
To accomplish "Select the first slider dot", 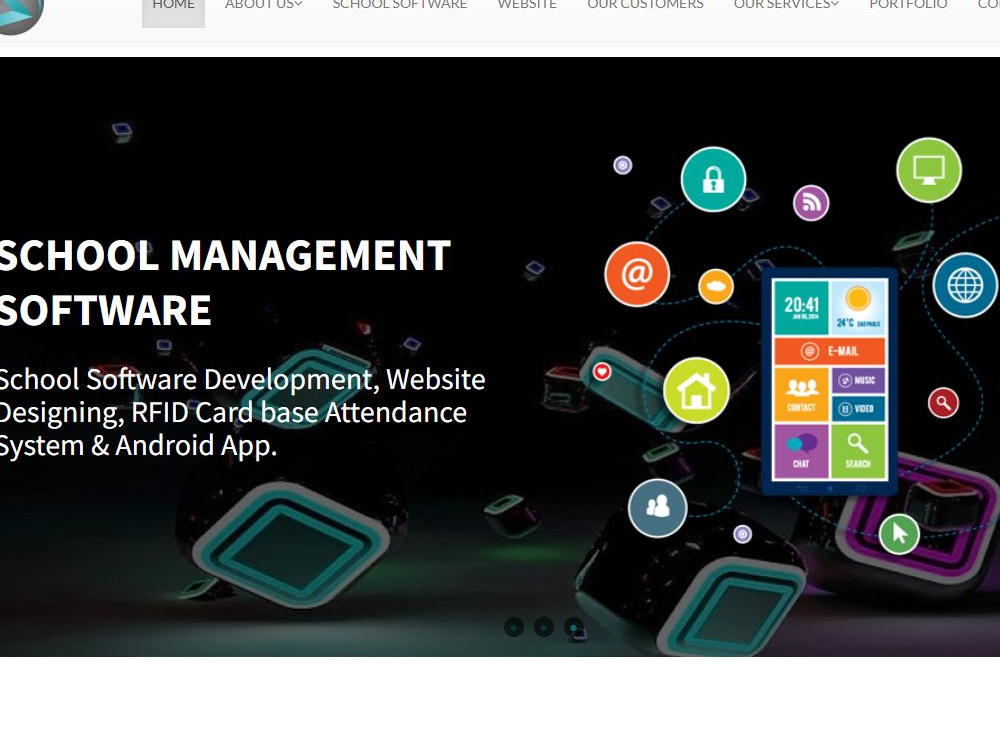I will 514,627.
